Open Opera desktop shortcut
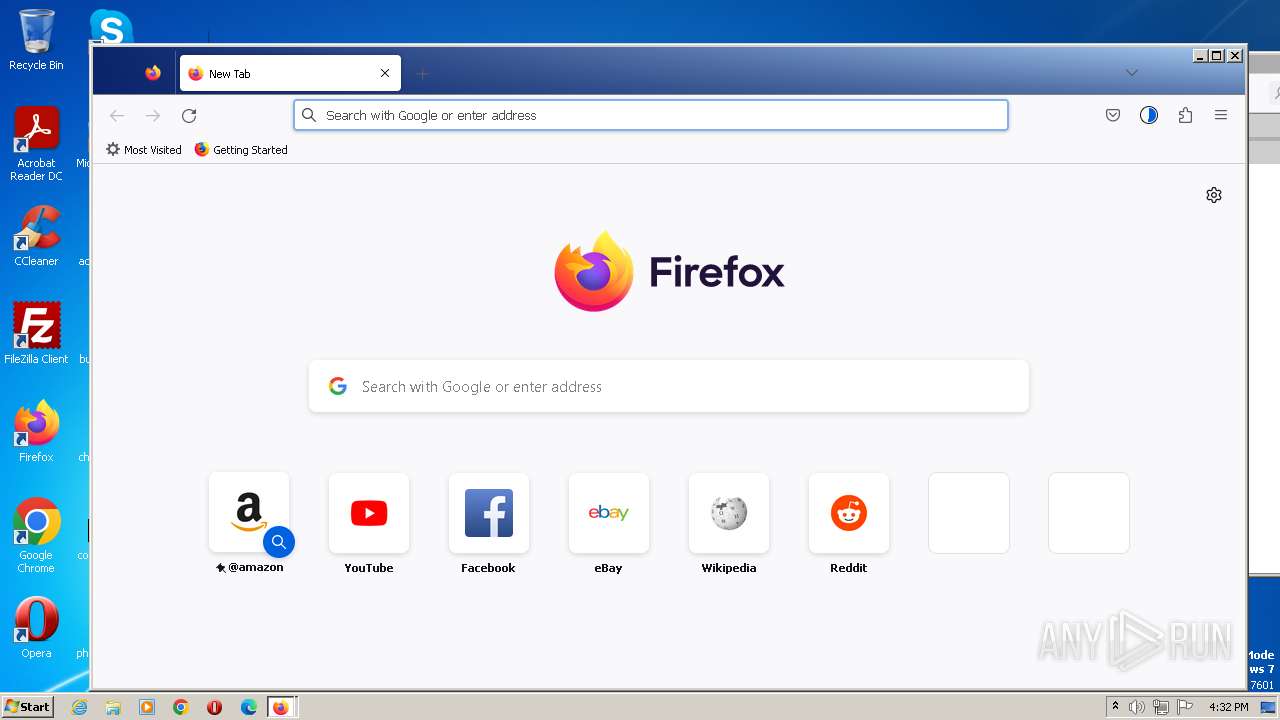This screenshot has height=720, width=1280. (x=36, y=628)
